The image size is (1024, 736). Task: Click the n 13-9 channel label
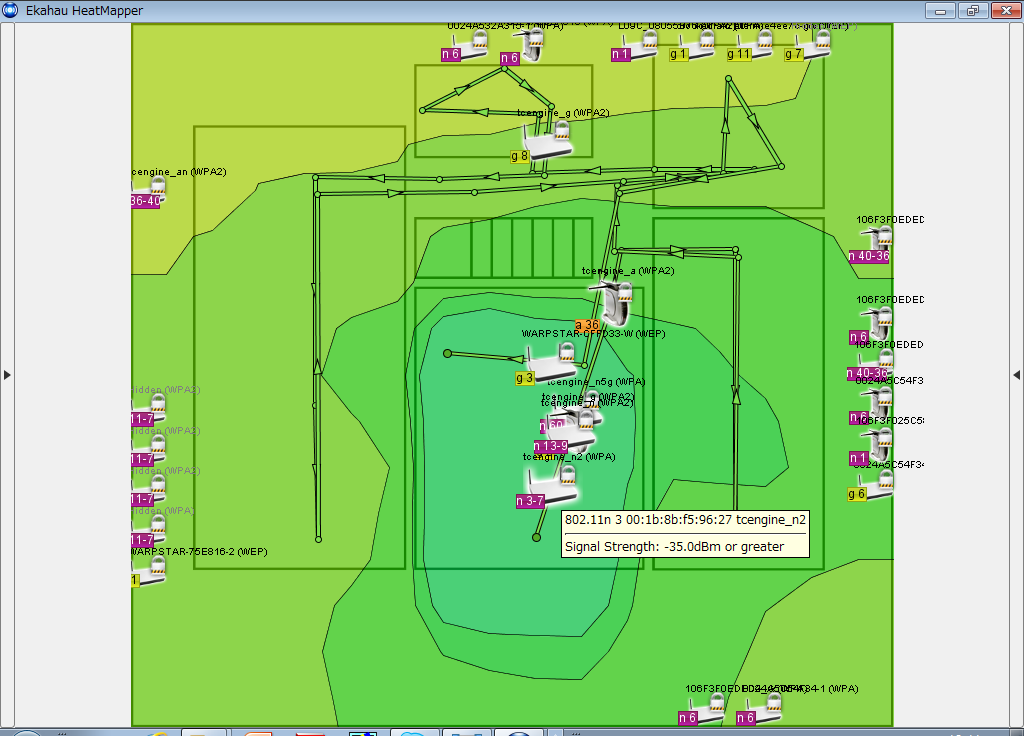pyautogui.click(x=551, y=446)
